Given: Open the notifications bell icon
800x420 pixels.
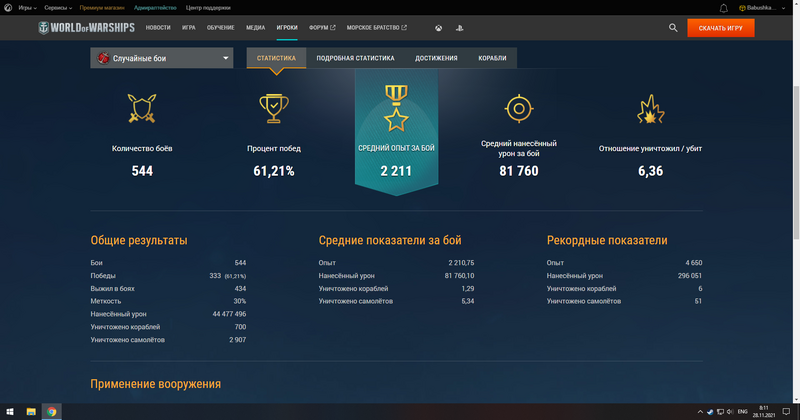Looking at the screenshot, I should pos(723,7).
